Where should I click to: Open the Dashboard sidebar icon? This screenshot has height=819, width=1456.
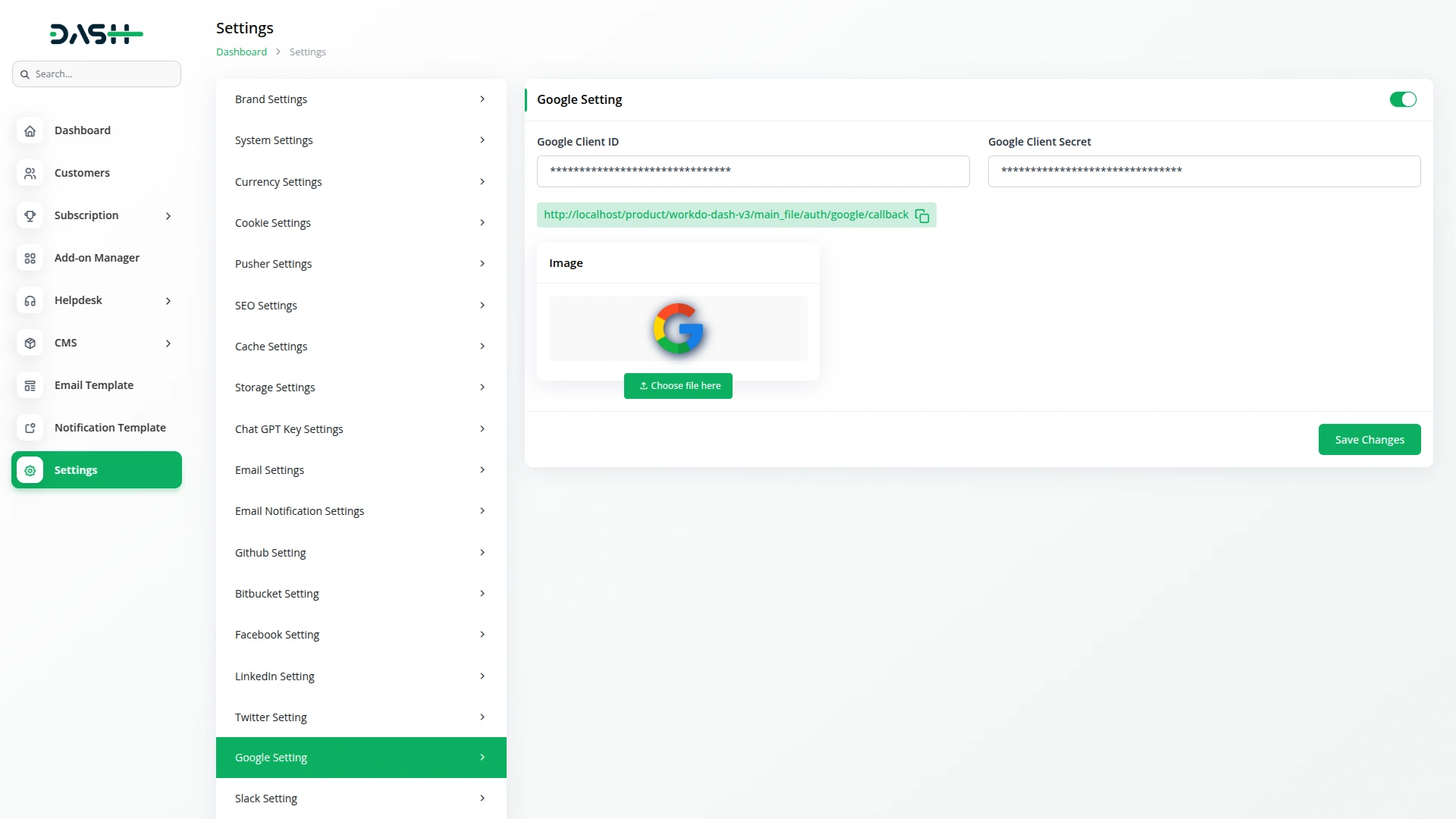point(30,130)
